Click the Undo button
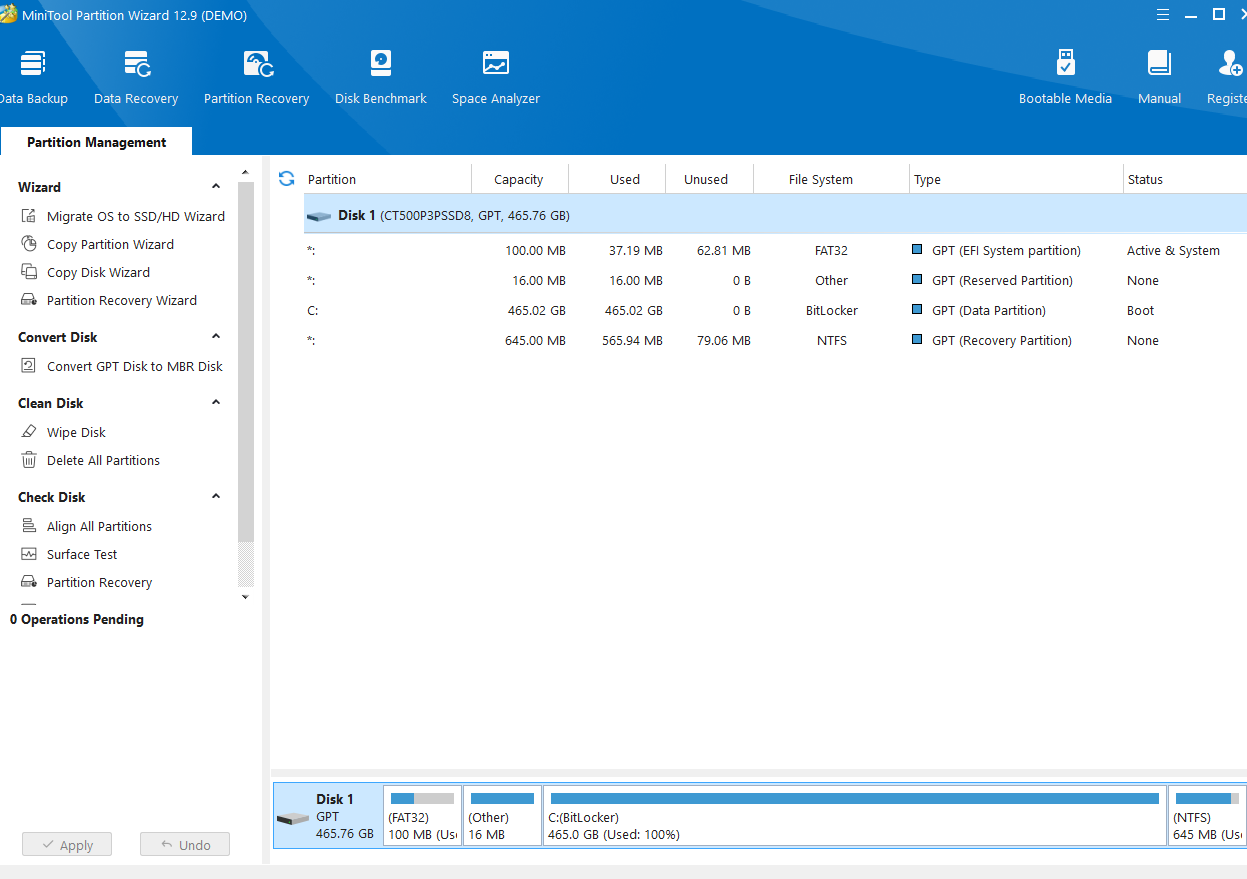 pos(185,845)
